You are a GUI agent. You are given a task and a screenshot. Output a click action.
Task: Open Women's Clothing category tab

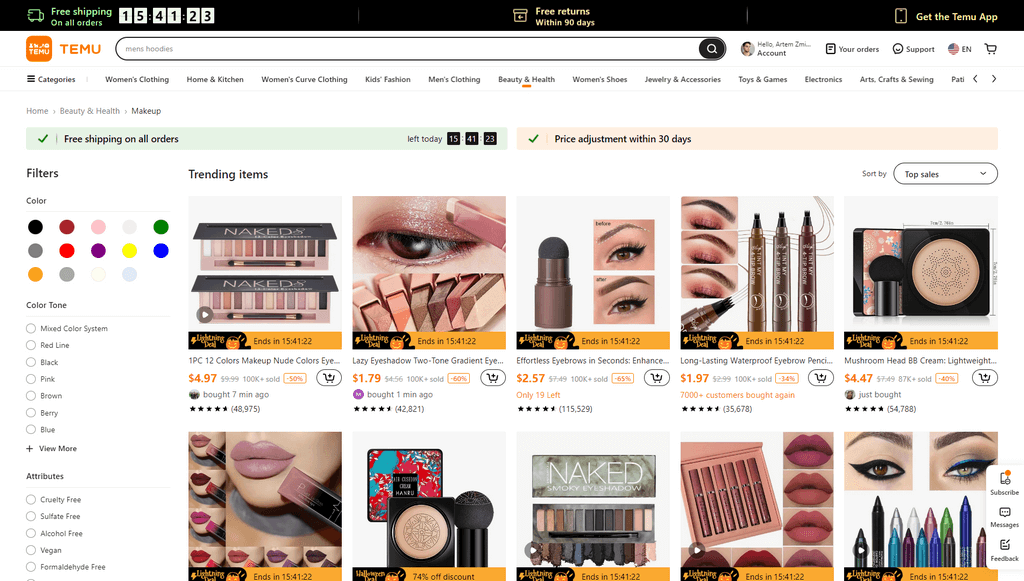(137, 80)
